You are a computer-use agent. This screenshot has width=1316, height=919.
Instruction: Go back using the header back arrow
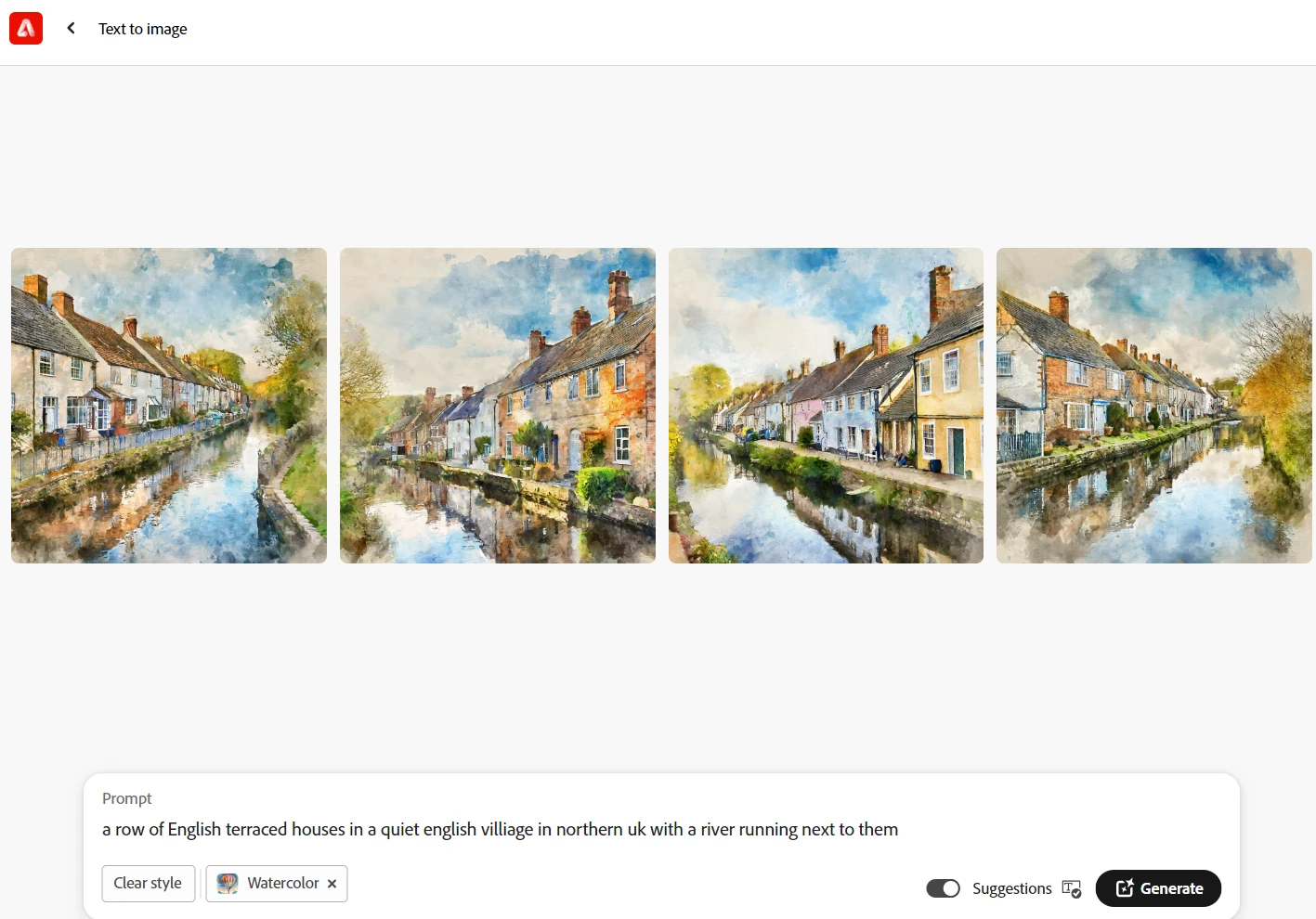[x=71, y=29]
